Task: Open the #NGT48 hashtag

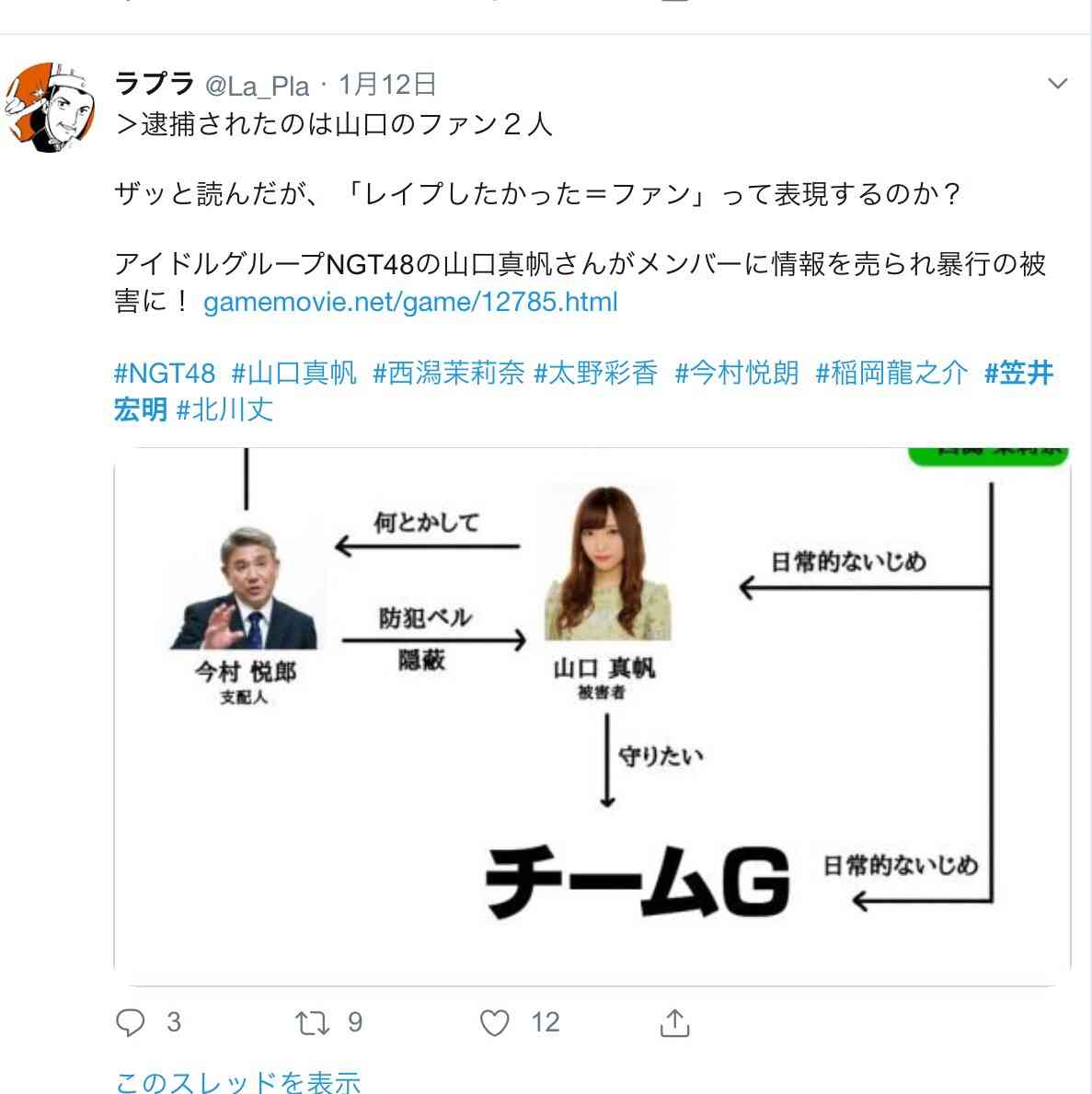Action: 165,374
